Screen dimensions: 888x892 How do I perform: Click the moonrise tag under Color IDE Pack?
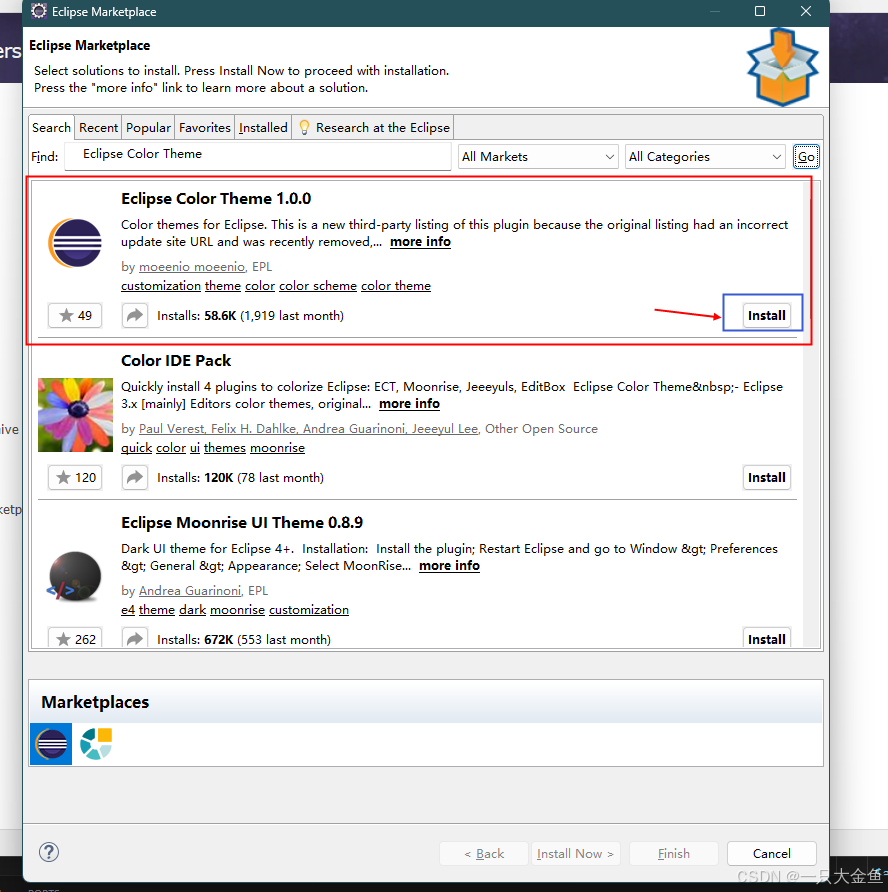point(278,448)
